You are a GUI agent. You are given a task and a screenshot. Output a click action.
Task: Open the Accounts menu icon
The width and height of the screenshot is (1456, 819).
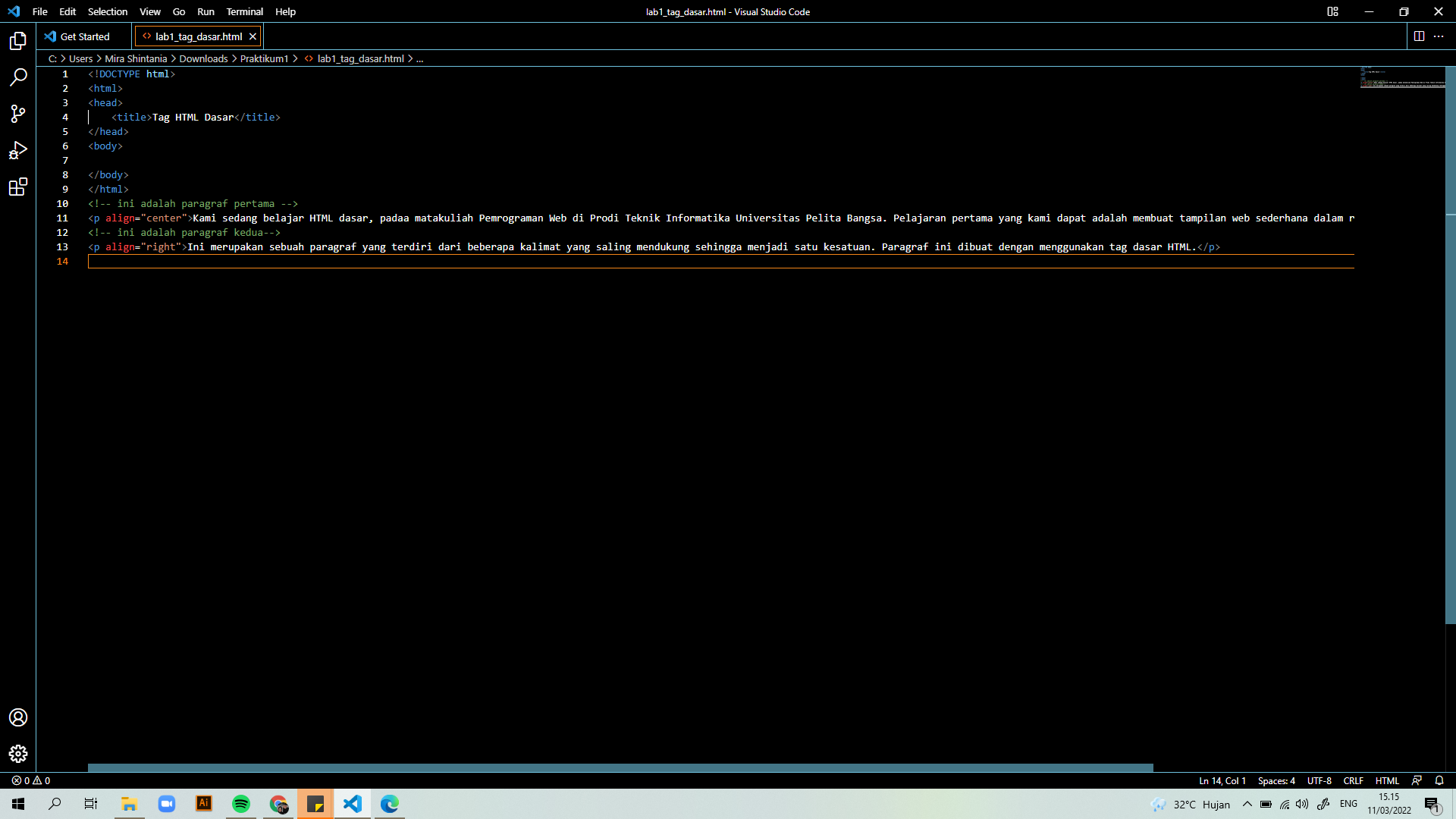[18, 717]
